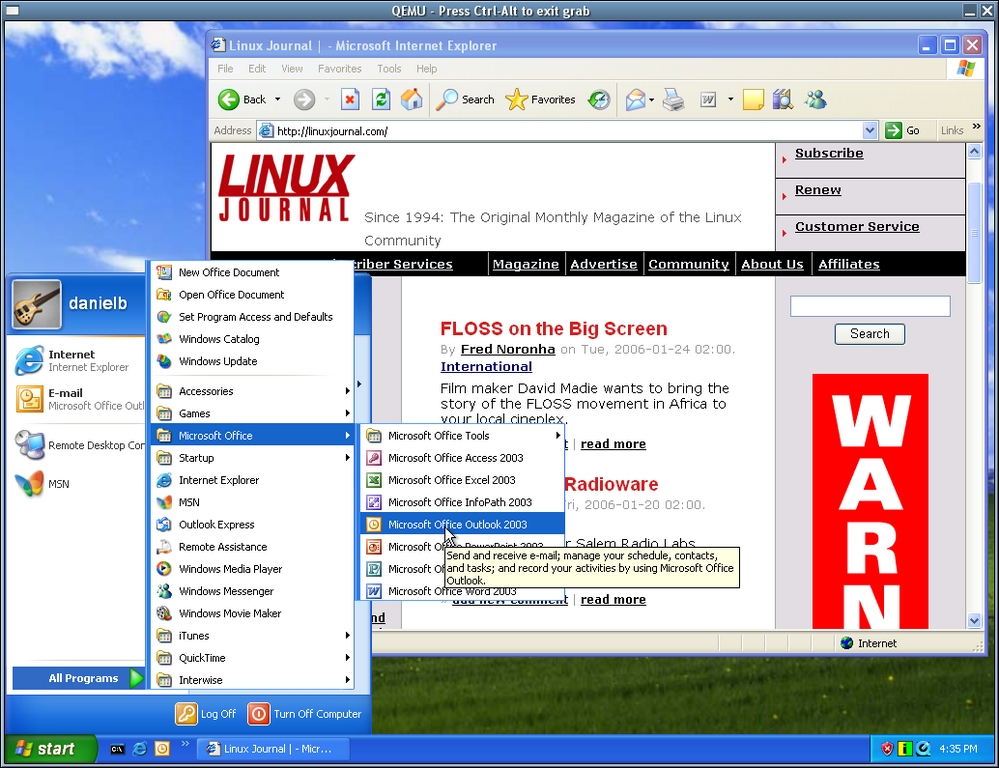Go to the Home page icon
Screen dimensions: 999x768
click(x=411, y=99)
